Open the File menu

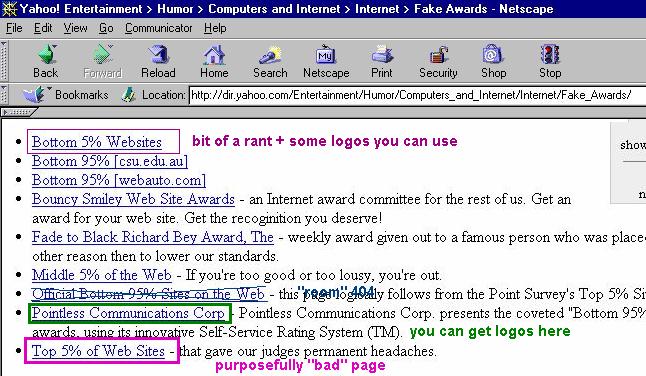(14, 28)
